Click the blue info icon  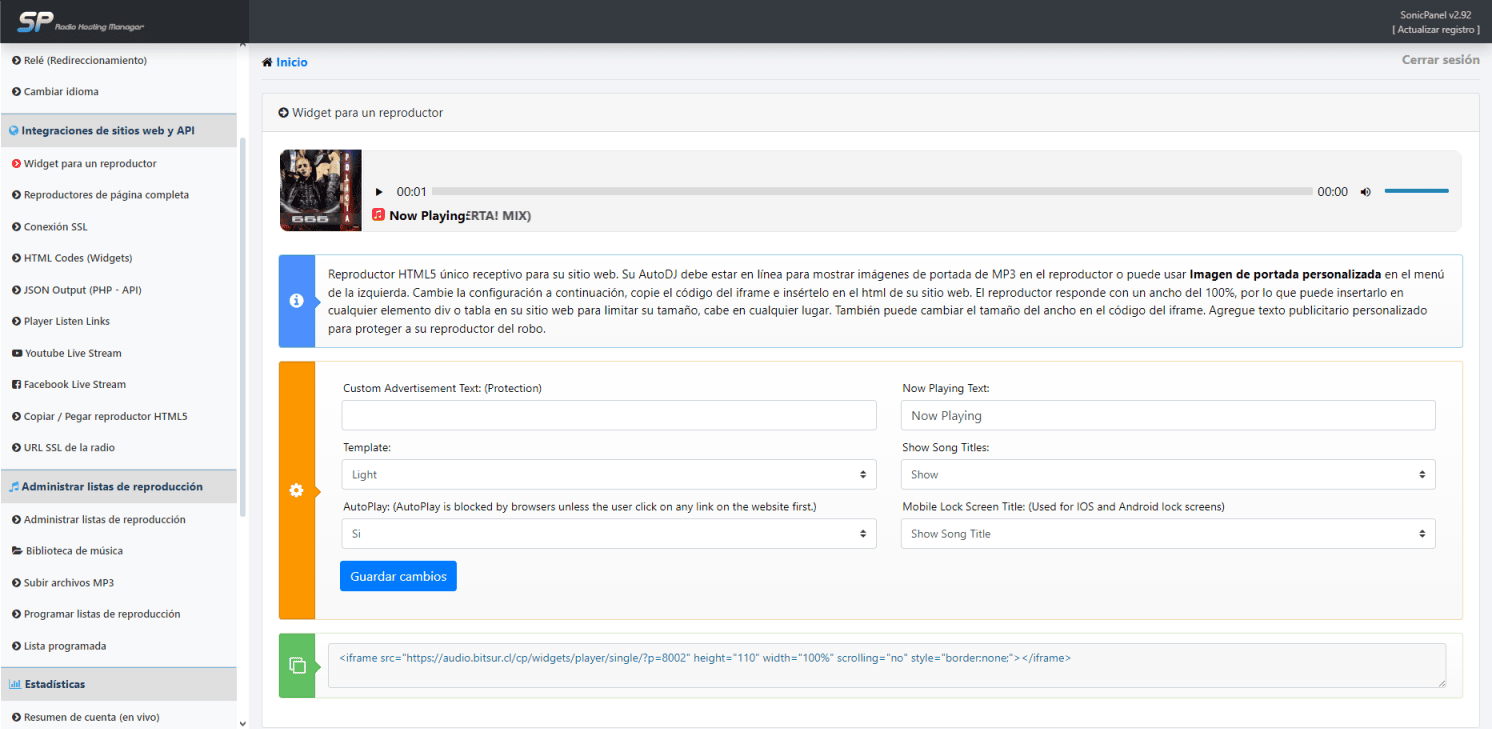point(296,301)
